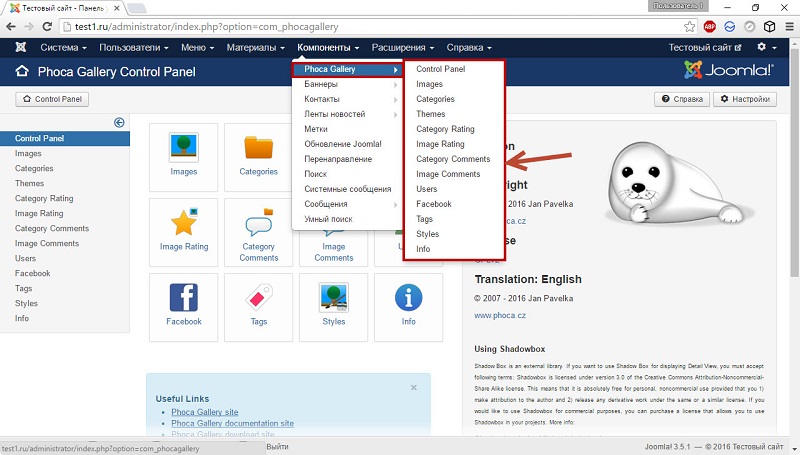Expand the Баннеры submenu
Image resolution: width=800 pixels, height=455 pixels.
347,84
